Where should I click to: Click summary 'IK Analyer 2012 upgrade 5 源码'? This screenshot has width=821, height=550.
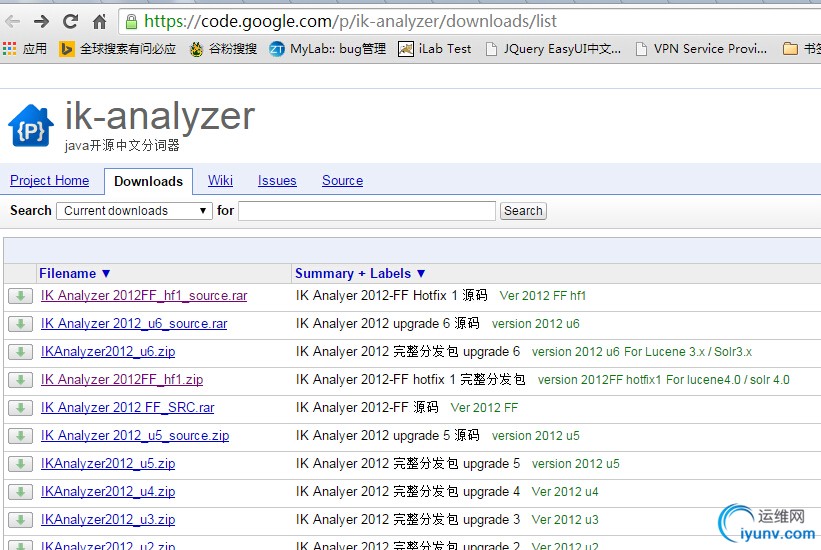click(387, 436)
